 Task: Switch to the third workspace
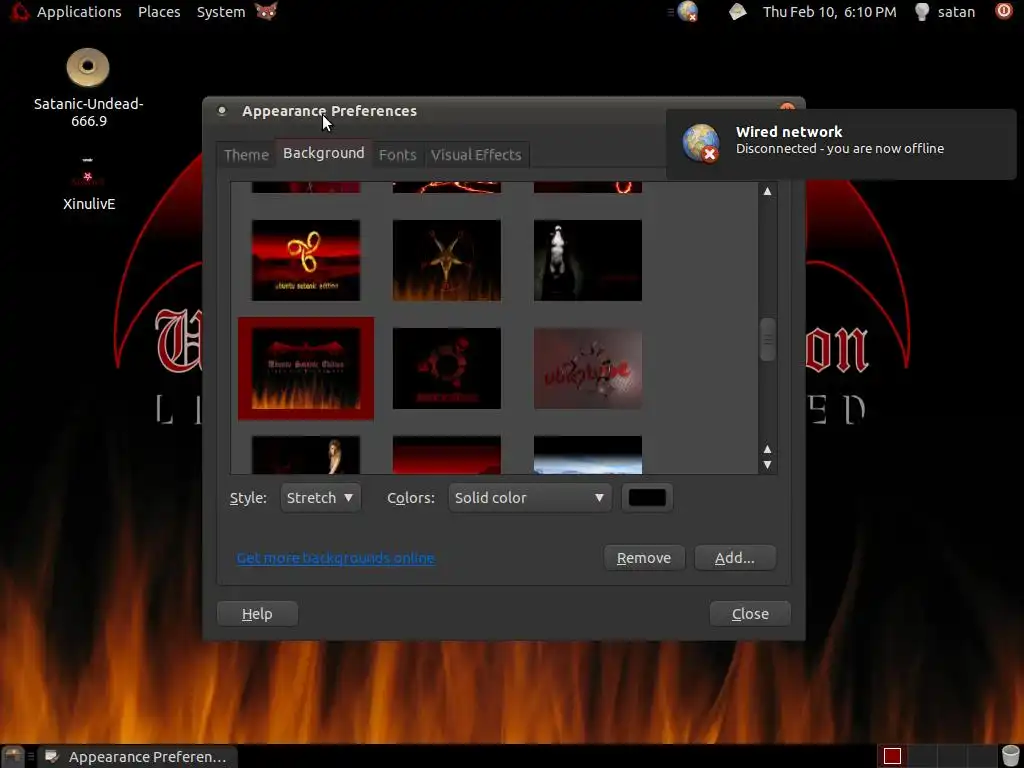pyautogui.click(x=952, y=756)
